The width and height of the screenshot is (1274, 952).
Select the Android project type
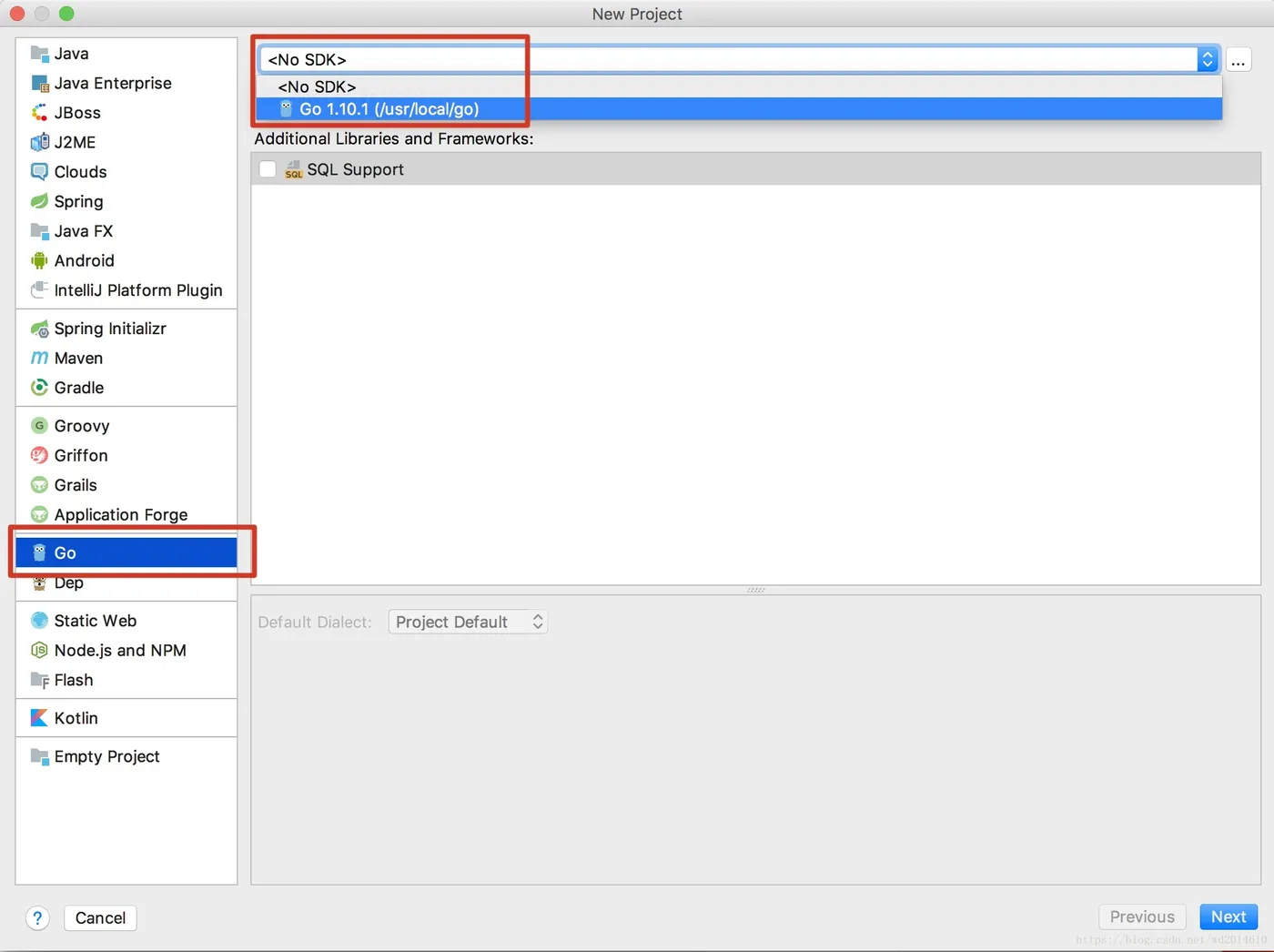[126, 260]
